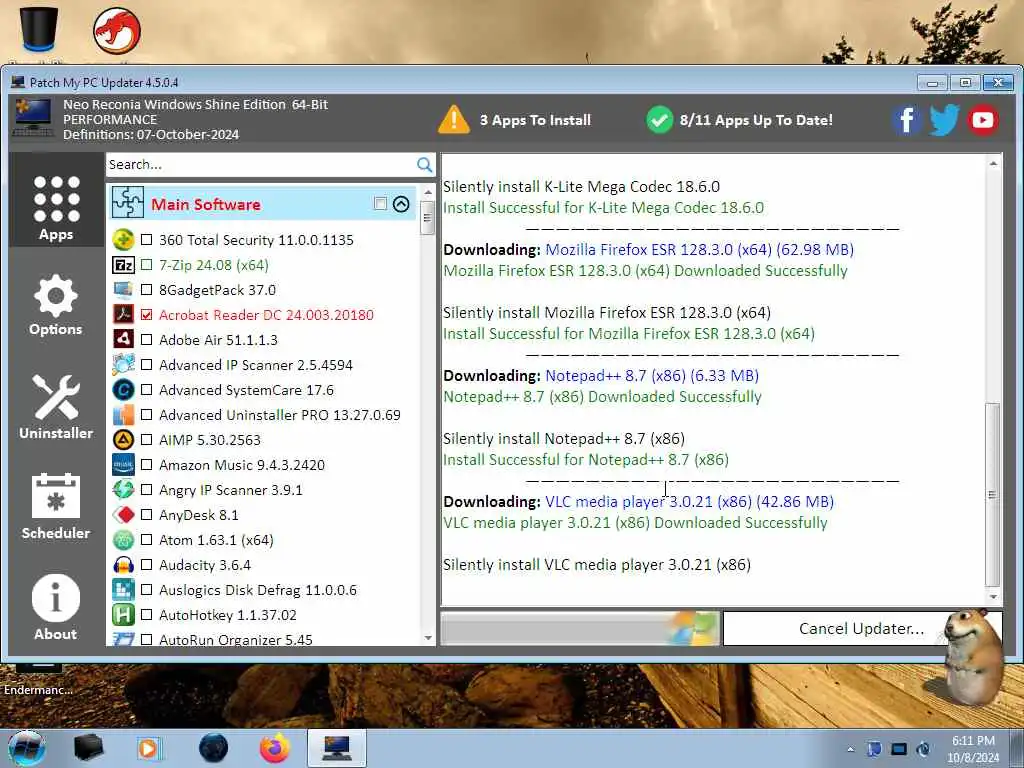Image resolution: width=1024 pixels, height=768 pixels.
Task: Click the Acrobat Reader DC app icon
Action: [x=123, y=315]
